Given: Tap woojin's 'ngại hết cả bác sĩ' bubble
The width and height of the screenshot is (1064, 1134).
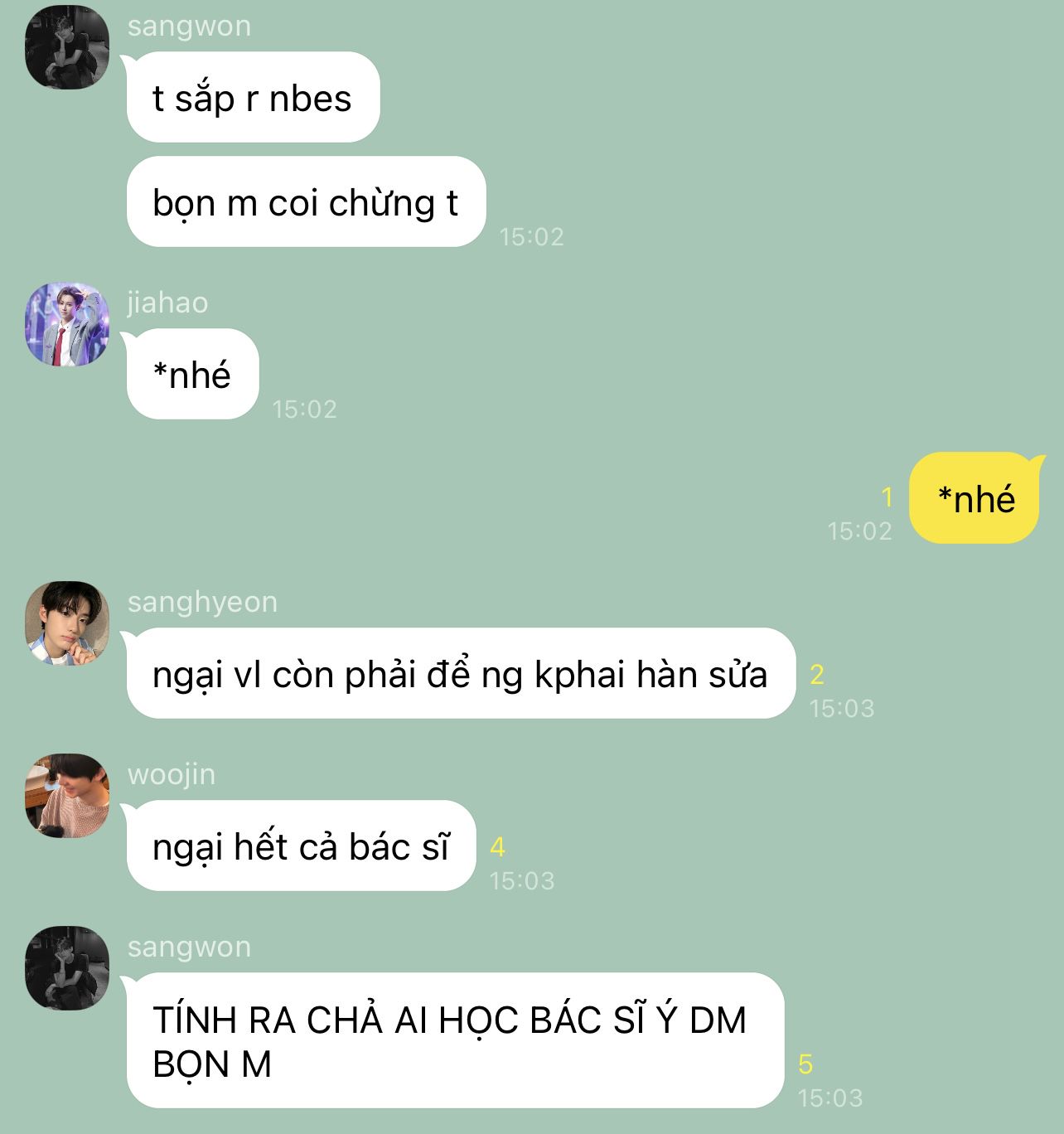Looking at the screenshot, I should [x=301, y=846].
